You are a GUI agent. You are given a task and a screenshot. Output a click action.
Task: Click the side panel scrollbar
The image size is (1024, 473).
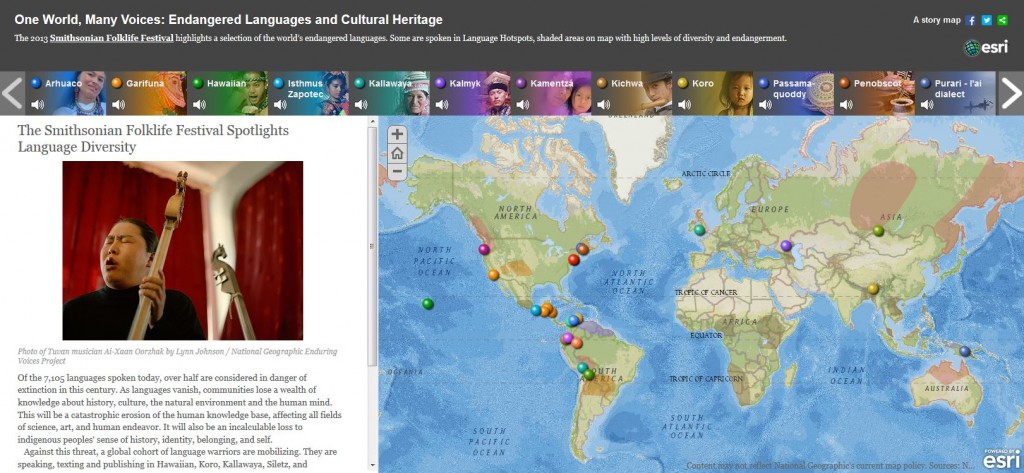[x=372, y=246]
